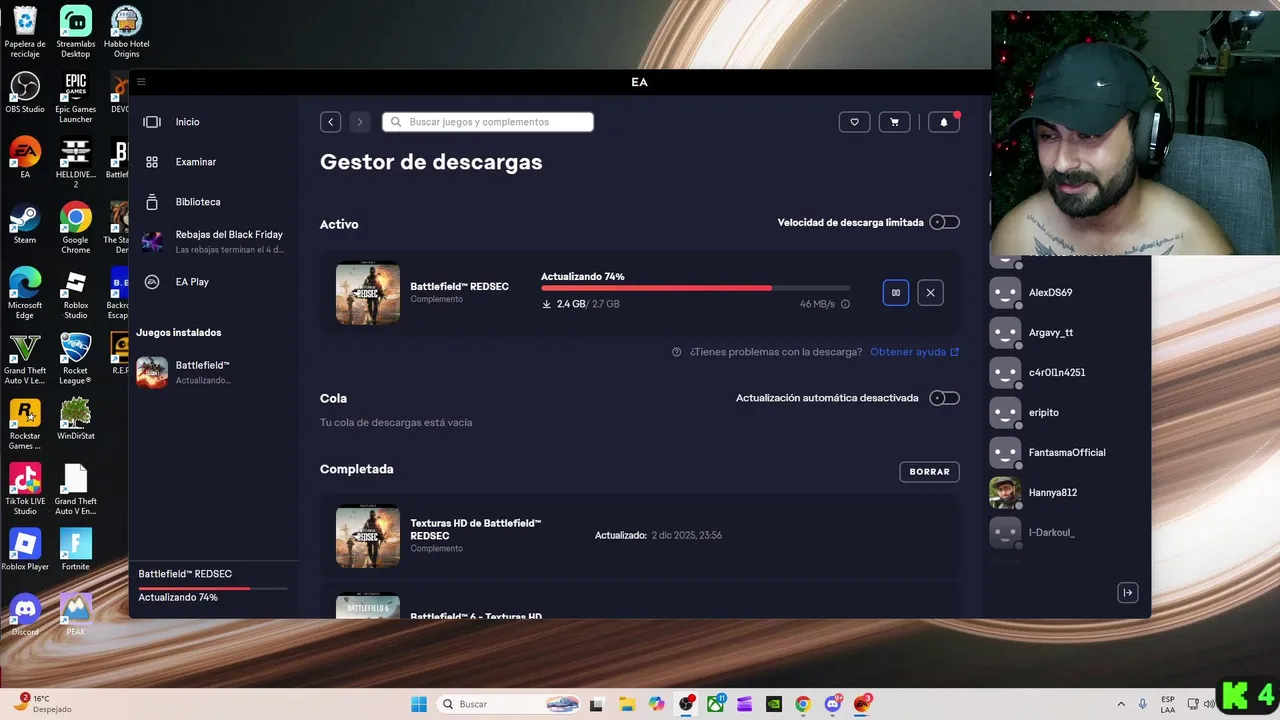This screenshot has height=720, width=1280.
Task: Select friend AlexDS69
Action: 1050,293
